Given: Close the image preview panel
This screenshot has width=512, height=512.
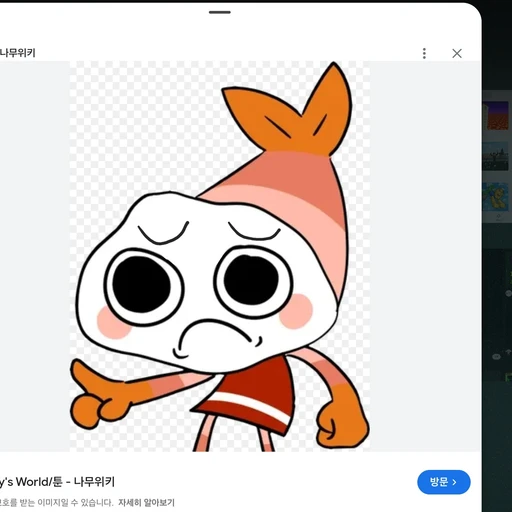Looking at the screenshot, I should (457, 53).
